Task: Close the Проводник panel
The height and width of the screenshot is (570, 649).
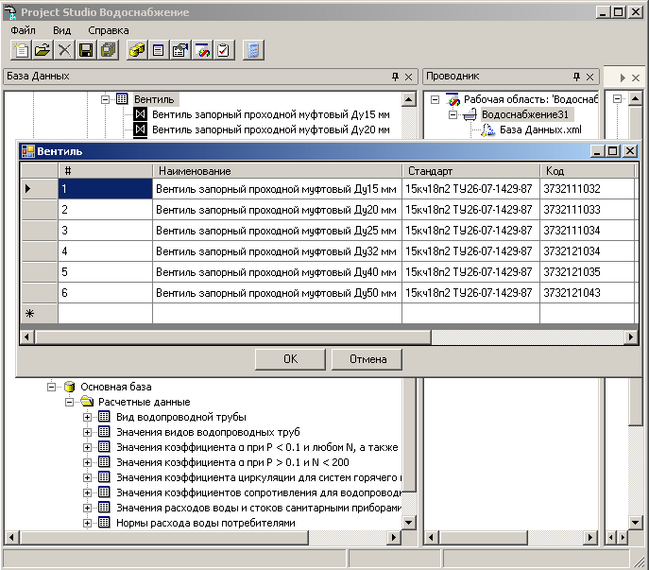Action: click(x=590, y=77)
